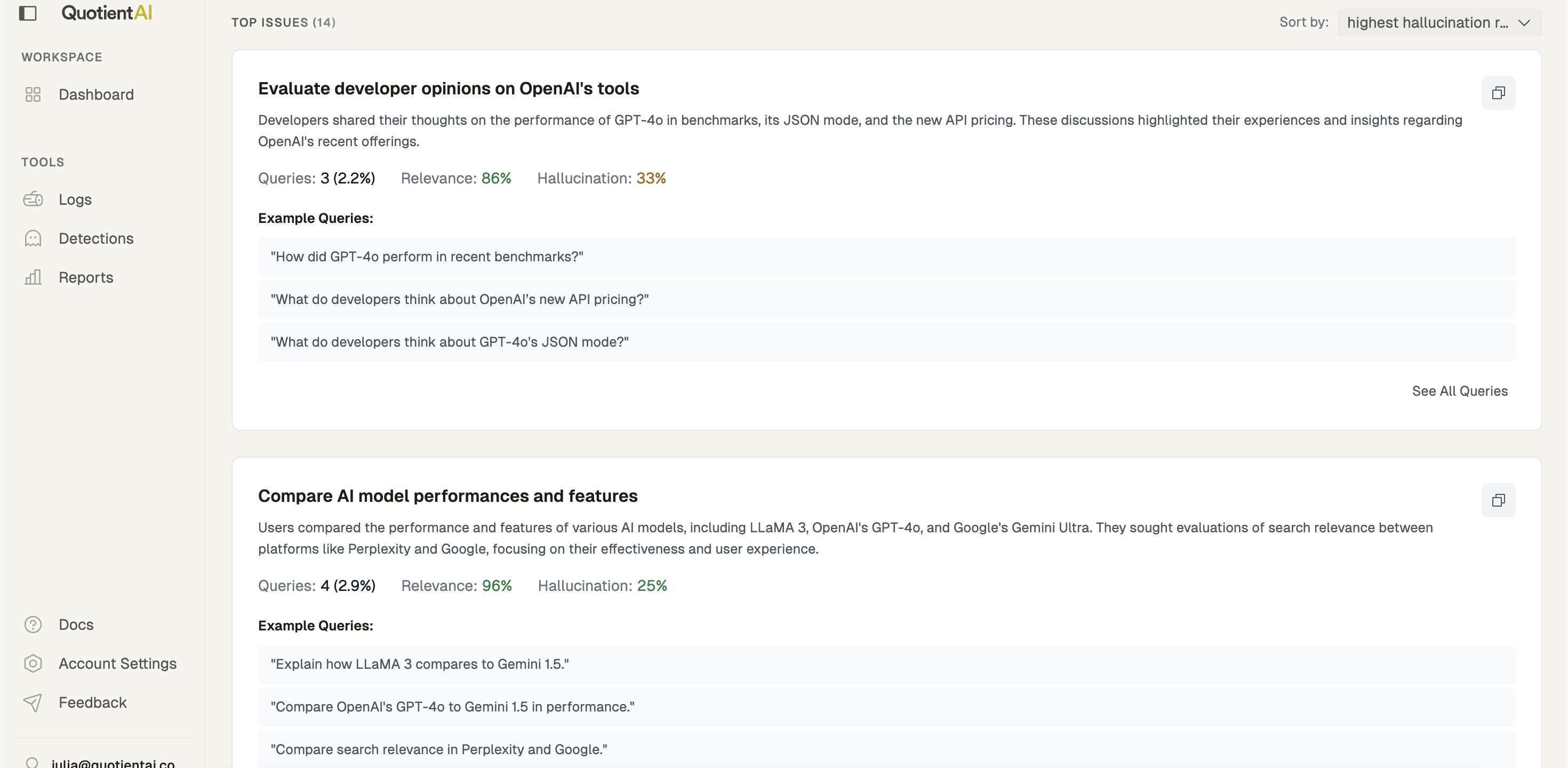Click the Reports bar chart icon
The image size is (1568, 768).
[x=33, y=277]
